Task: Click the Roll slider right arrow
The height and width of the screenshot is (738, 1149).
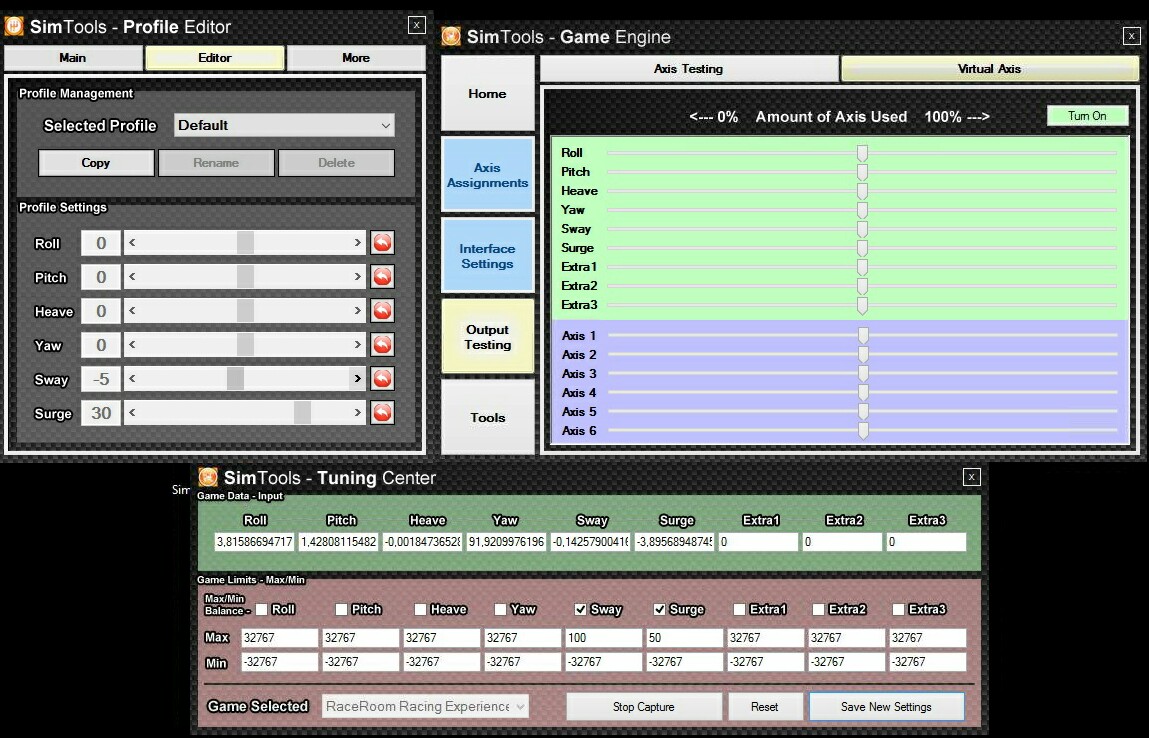Action: pos(358,243)
